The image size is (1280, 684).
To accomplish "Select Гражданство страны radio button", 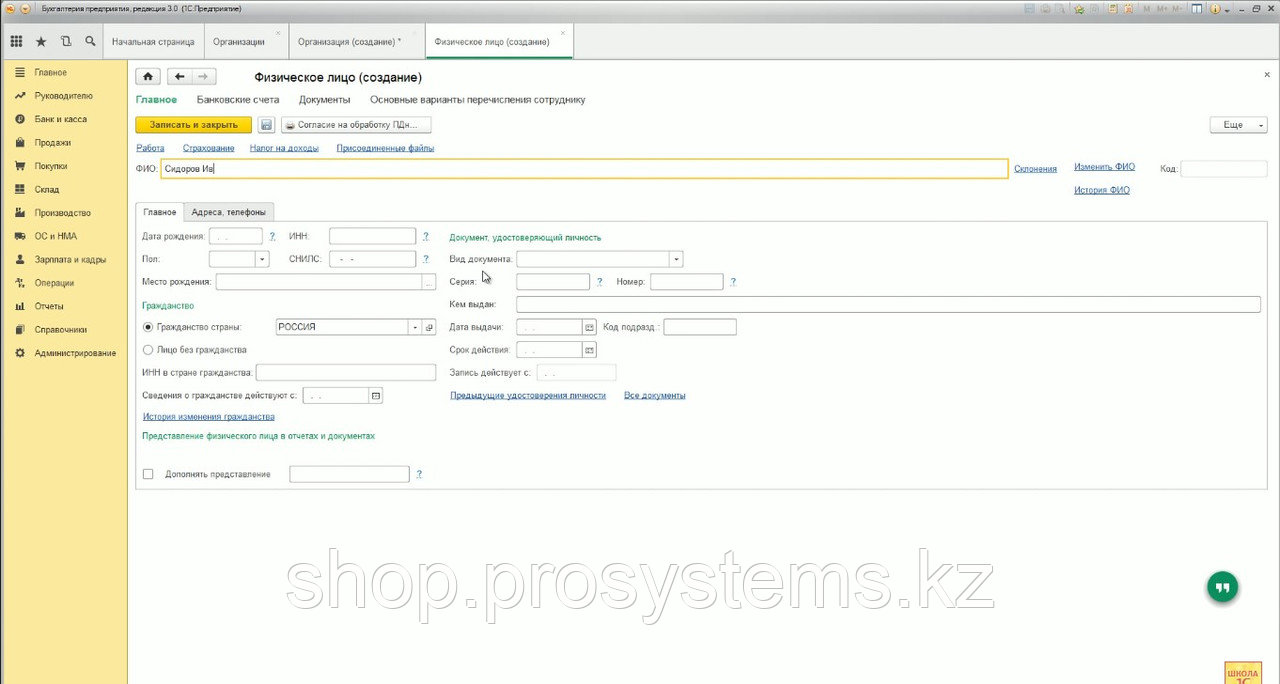I will 148,327.
